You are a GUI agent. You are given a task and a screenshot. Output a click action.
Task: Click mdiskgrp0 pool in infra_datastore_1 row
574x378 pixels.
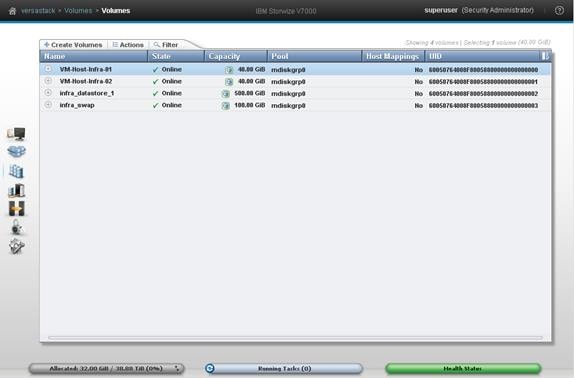(x=288, y=94)
